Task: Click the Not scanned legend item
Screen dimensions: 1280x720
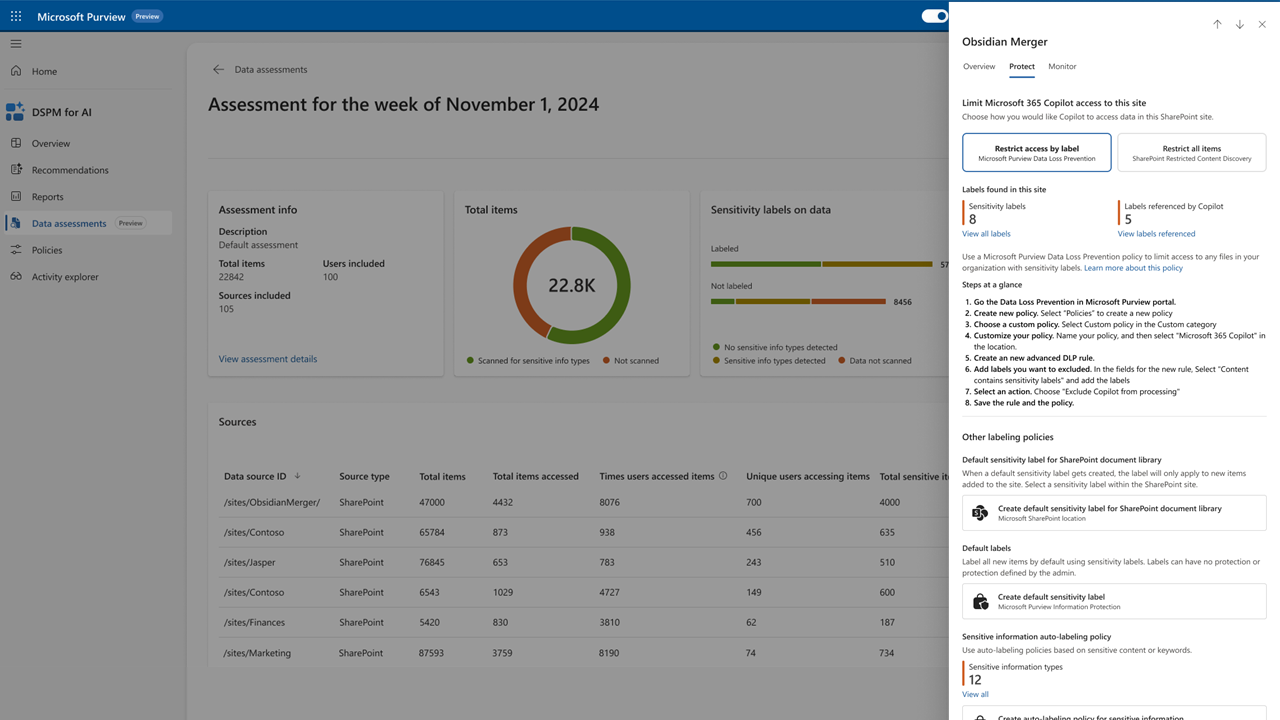Action: pyautogui.click(x=631, y=360)
